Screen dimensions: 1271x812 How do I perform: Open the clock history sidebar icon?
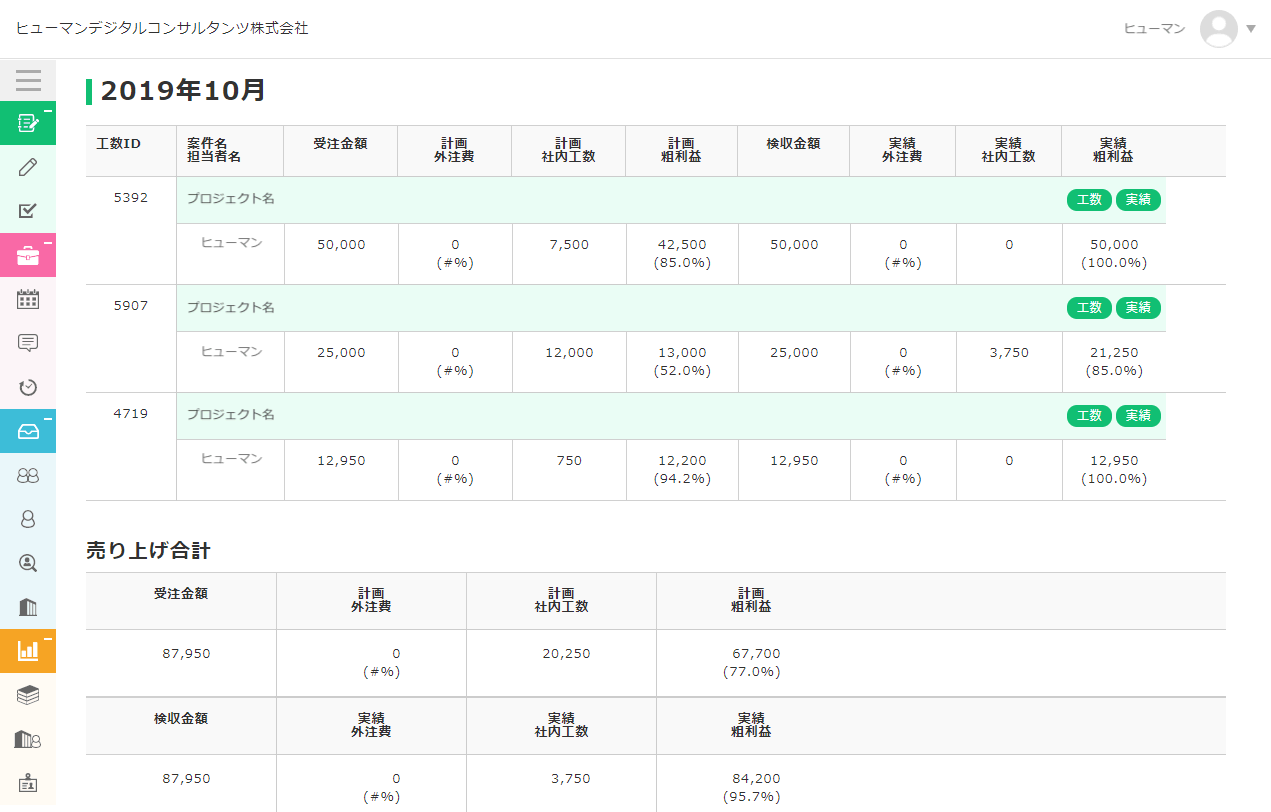[28, 387]
